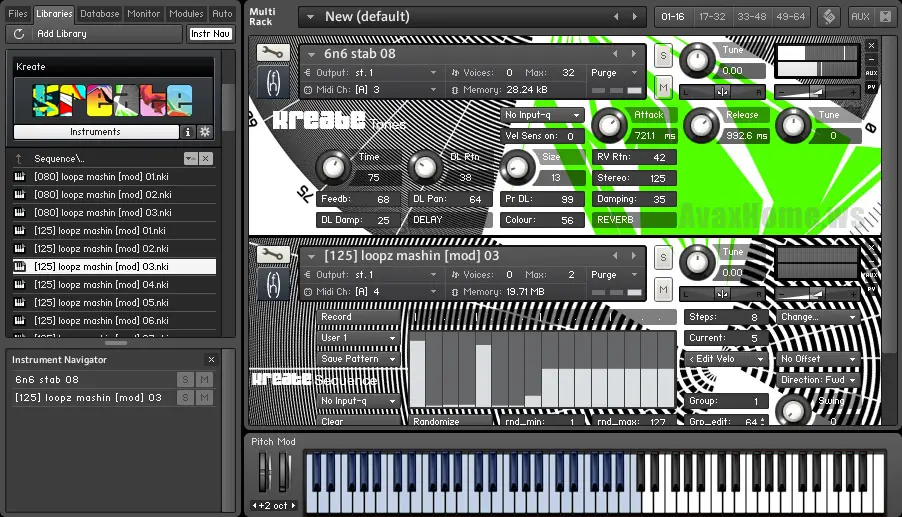The width and height of the screenshot is (902, 517).
Task: Switch to the Monitor tab
Action: pos(143,14)
